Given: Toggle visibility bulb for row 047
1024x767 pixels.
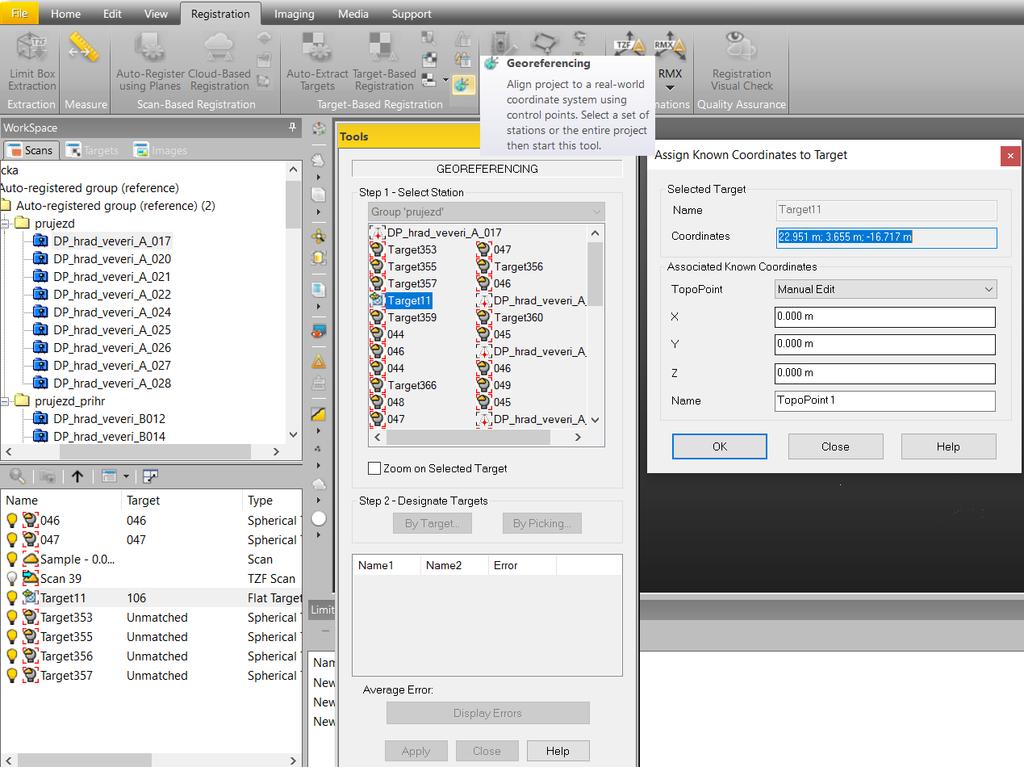Looking at the screenshot, I should point(12,540).
